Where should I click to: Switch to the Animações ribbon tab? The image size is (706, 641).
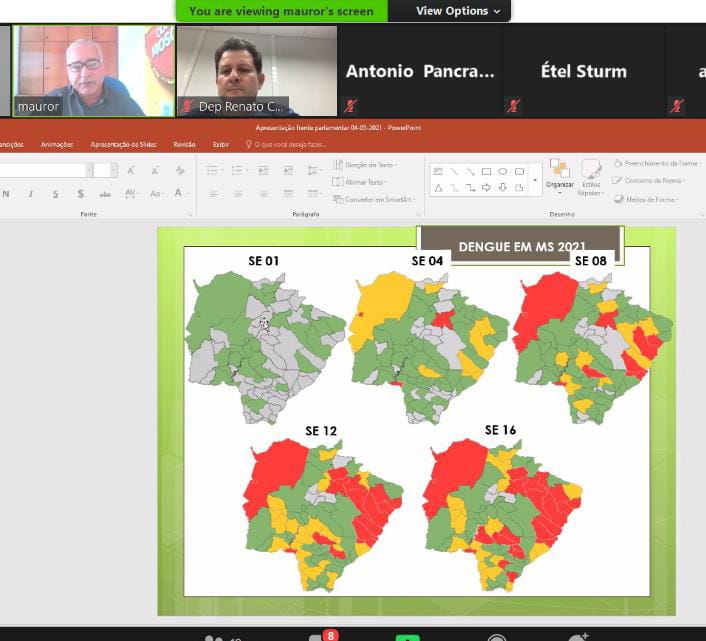(57, 144)
